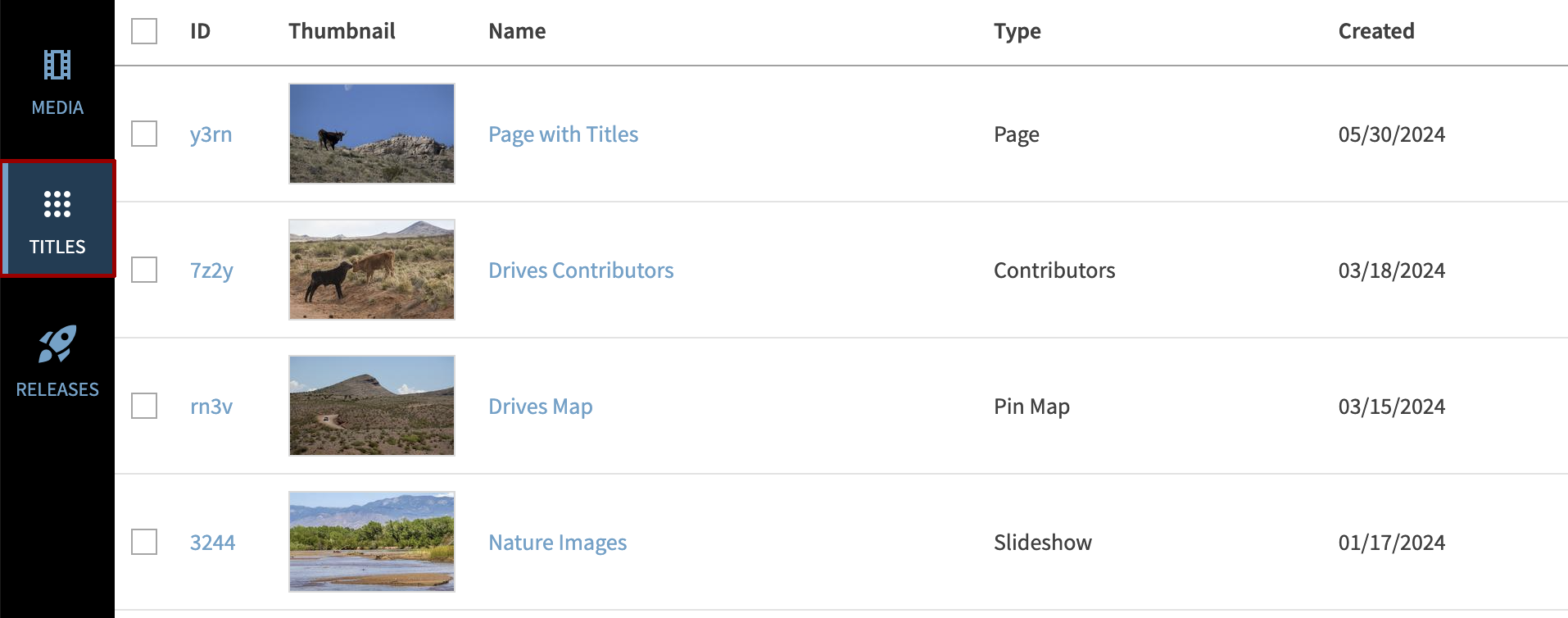This screenshot has height=618, width=1568.
Task: Click the Drives Map name link
Action: pos(540,407)
